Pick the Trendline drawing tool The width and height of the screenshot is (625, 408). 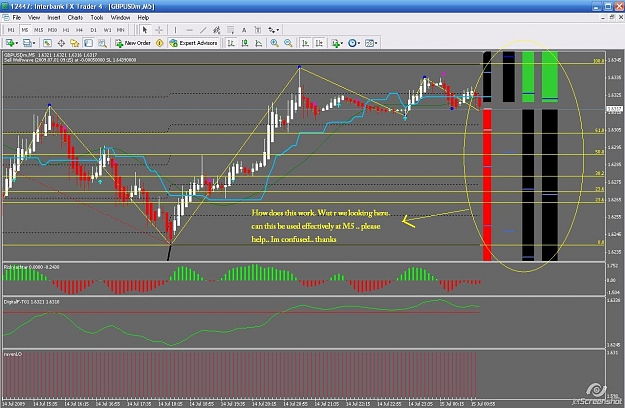[203, 30]
